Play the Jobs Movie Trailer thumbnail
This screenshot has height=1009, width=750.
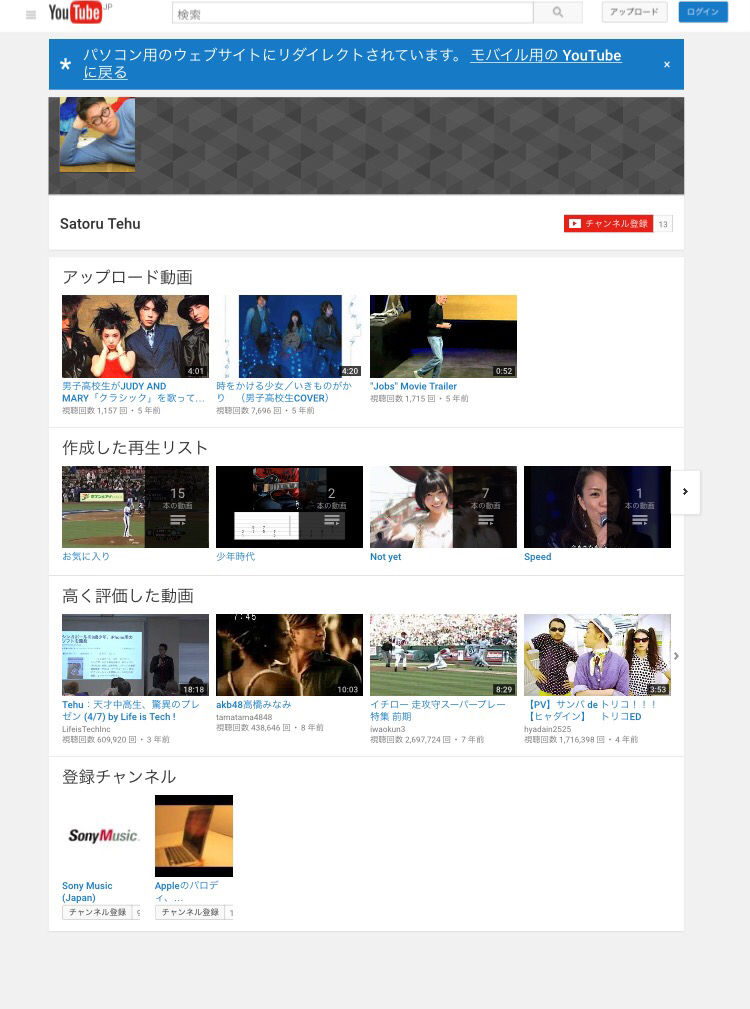pos(443,337)
